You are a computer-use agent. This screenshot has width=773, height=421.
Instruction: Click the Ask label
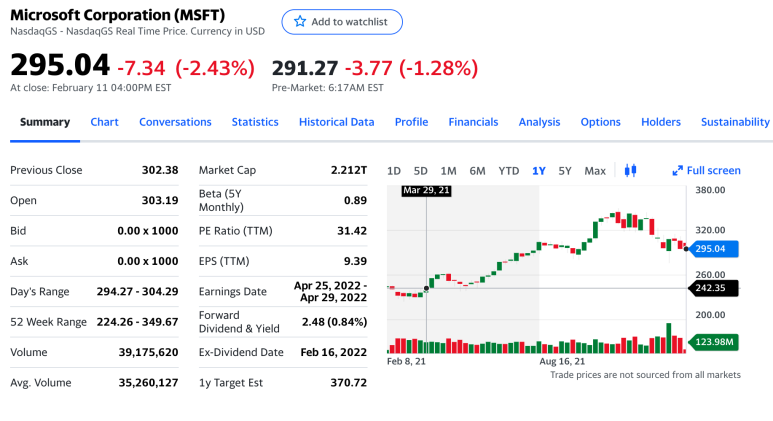point(19,261)
